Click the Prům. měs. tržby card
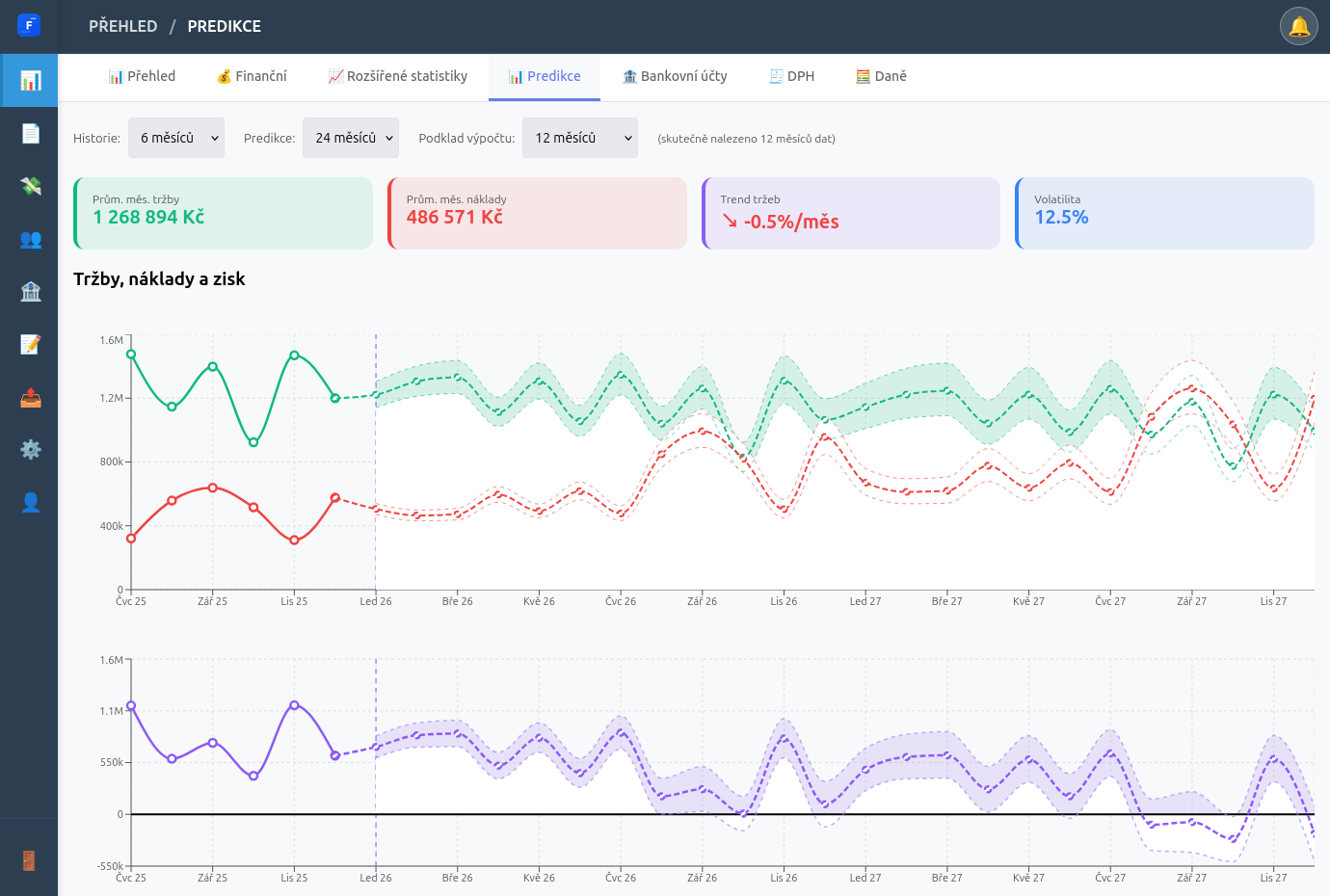1330x896 pixels. click(x=224, y=213)
